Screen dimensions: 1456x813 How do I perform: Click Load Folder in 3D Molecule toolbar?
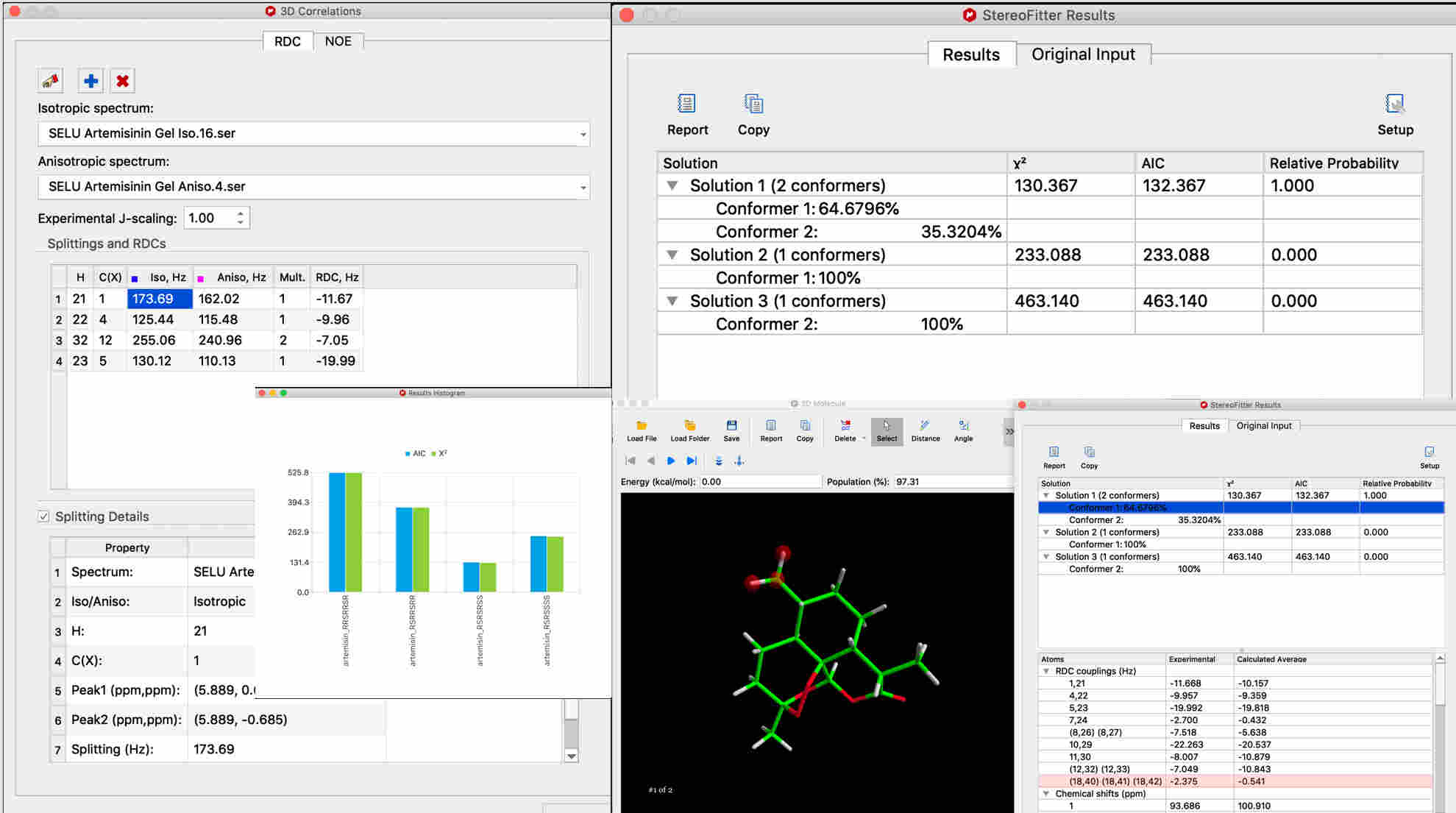tap(689, 426)
